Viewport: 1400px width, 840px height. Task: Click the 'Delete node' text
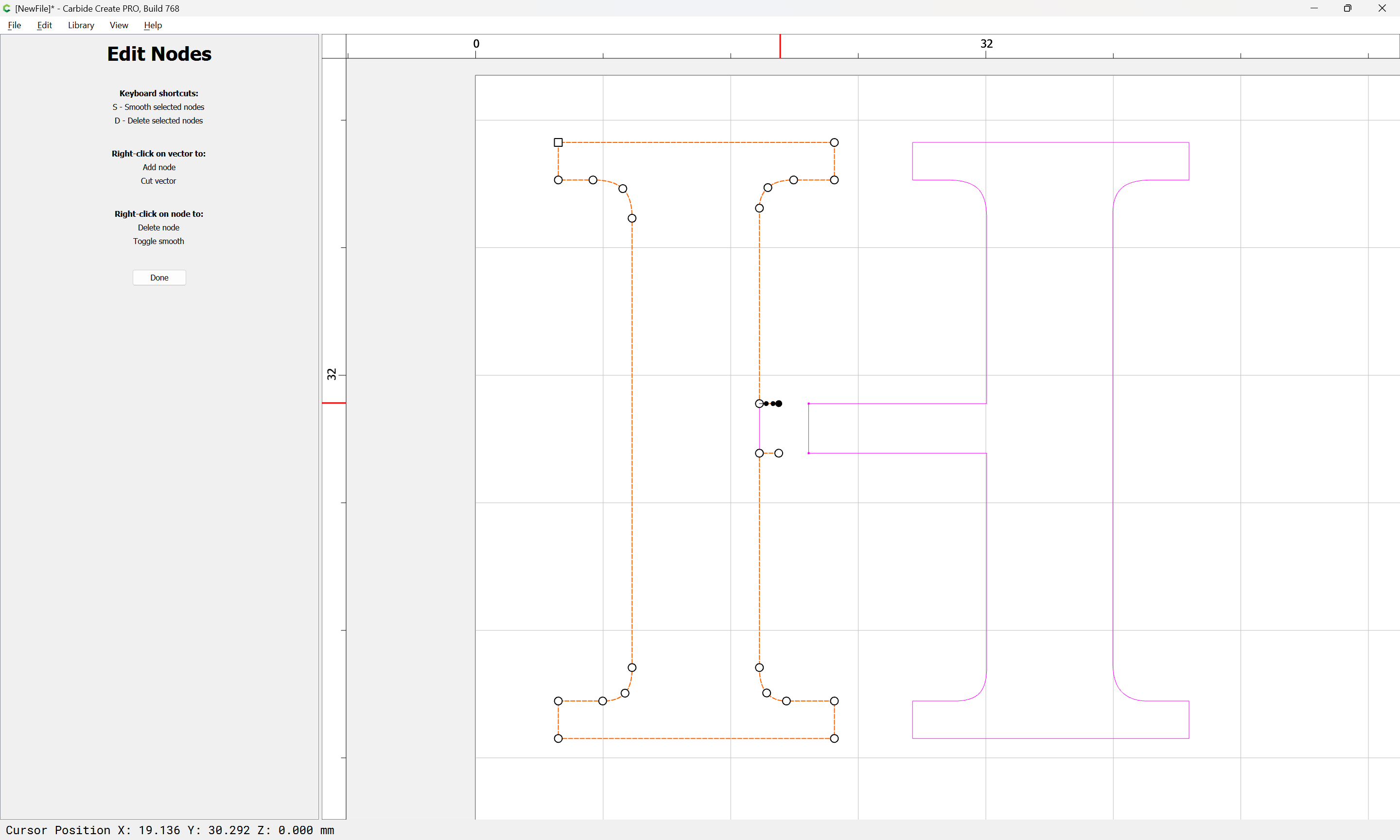coord(158,227)
